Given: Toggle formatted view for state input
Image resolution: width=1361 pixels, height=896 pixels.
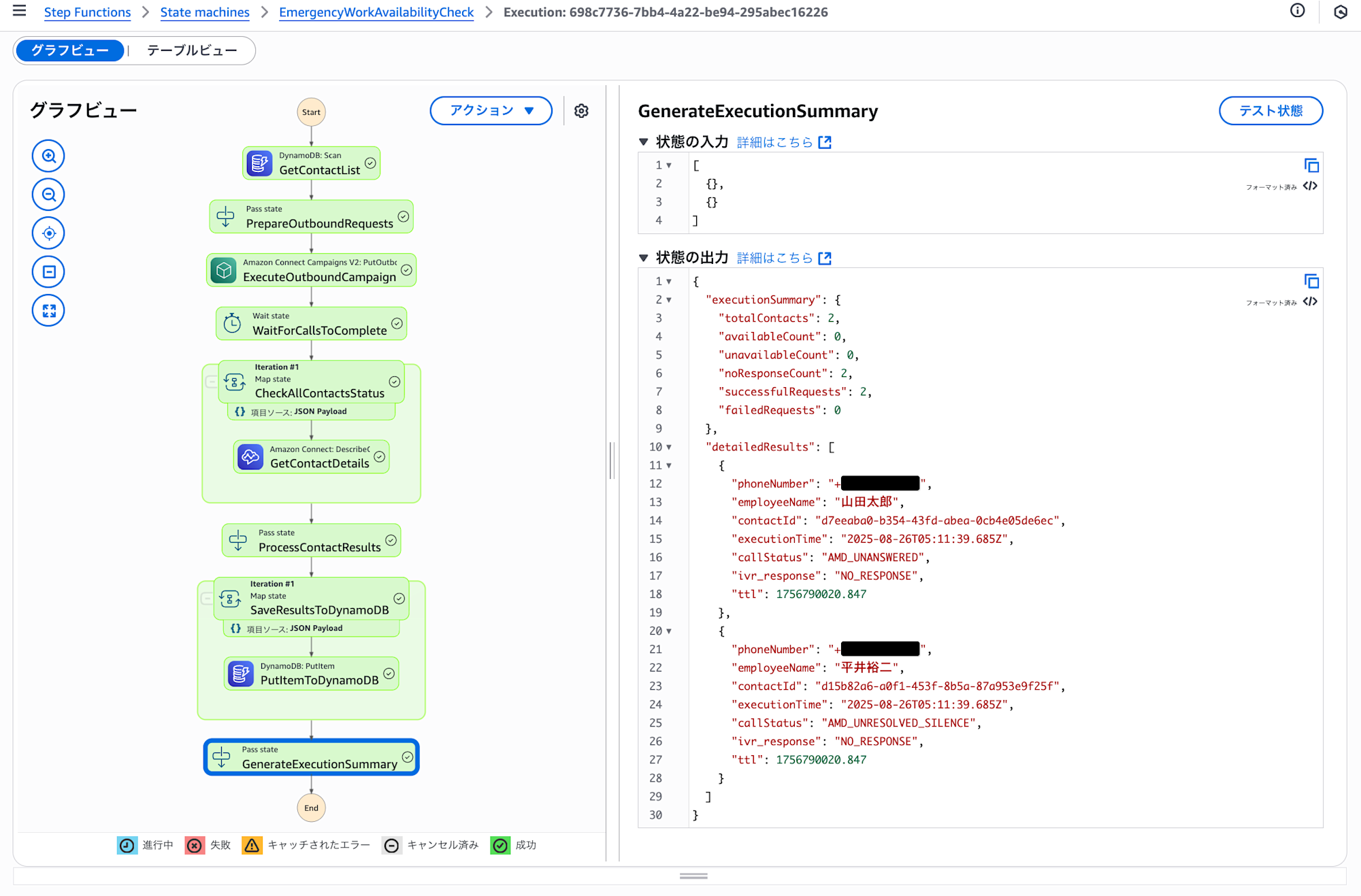Looking at the screenshot, I should pos(1310,186).
